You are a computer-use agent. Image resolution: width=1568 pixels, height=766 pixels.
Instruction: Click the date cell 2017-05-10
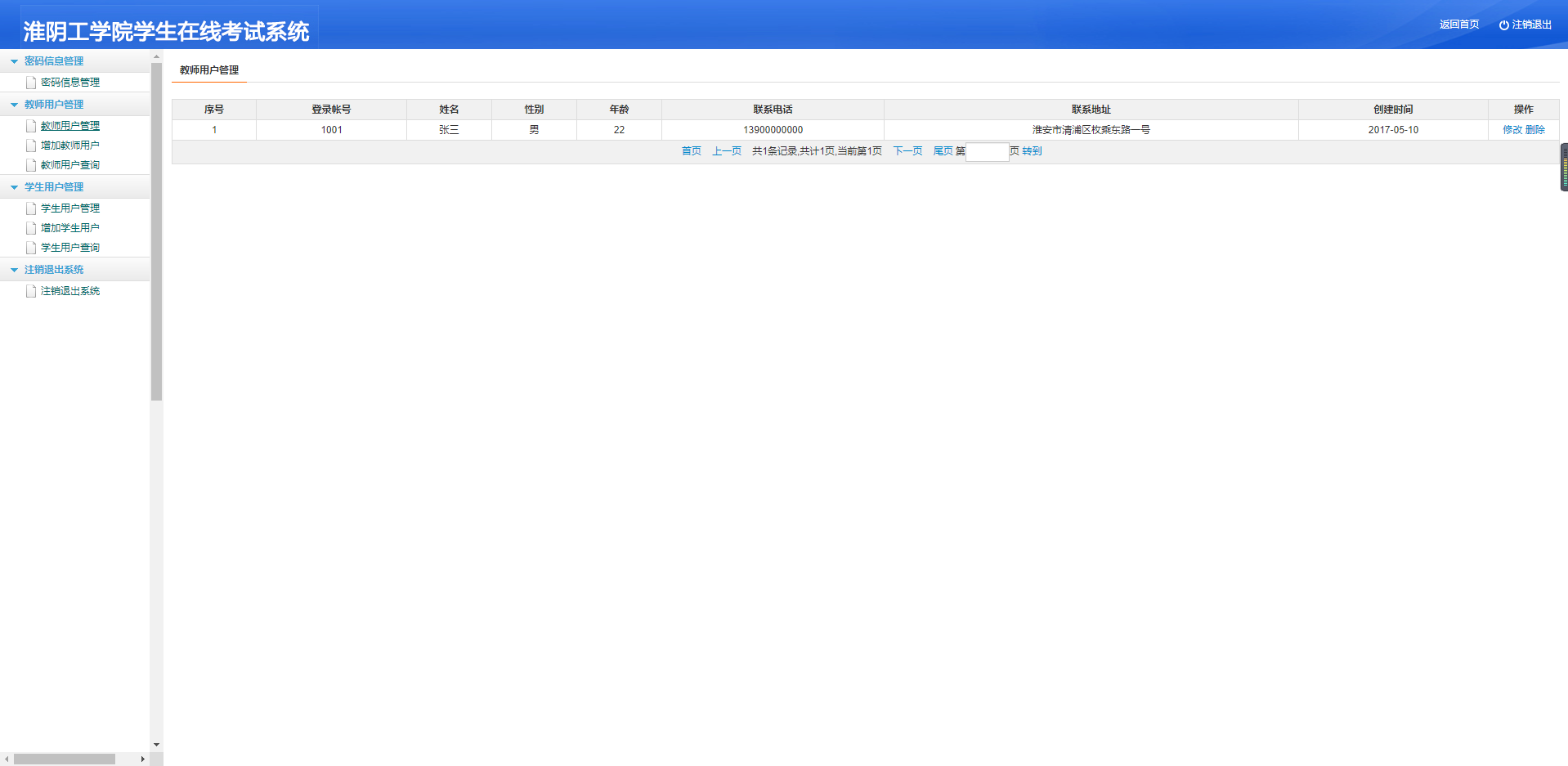click(x=1393, y=130)
